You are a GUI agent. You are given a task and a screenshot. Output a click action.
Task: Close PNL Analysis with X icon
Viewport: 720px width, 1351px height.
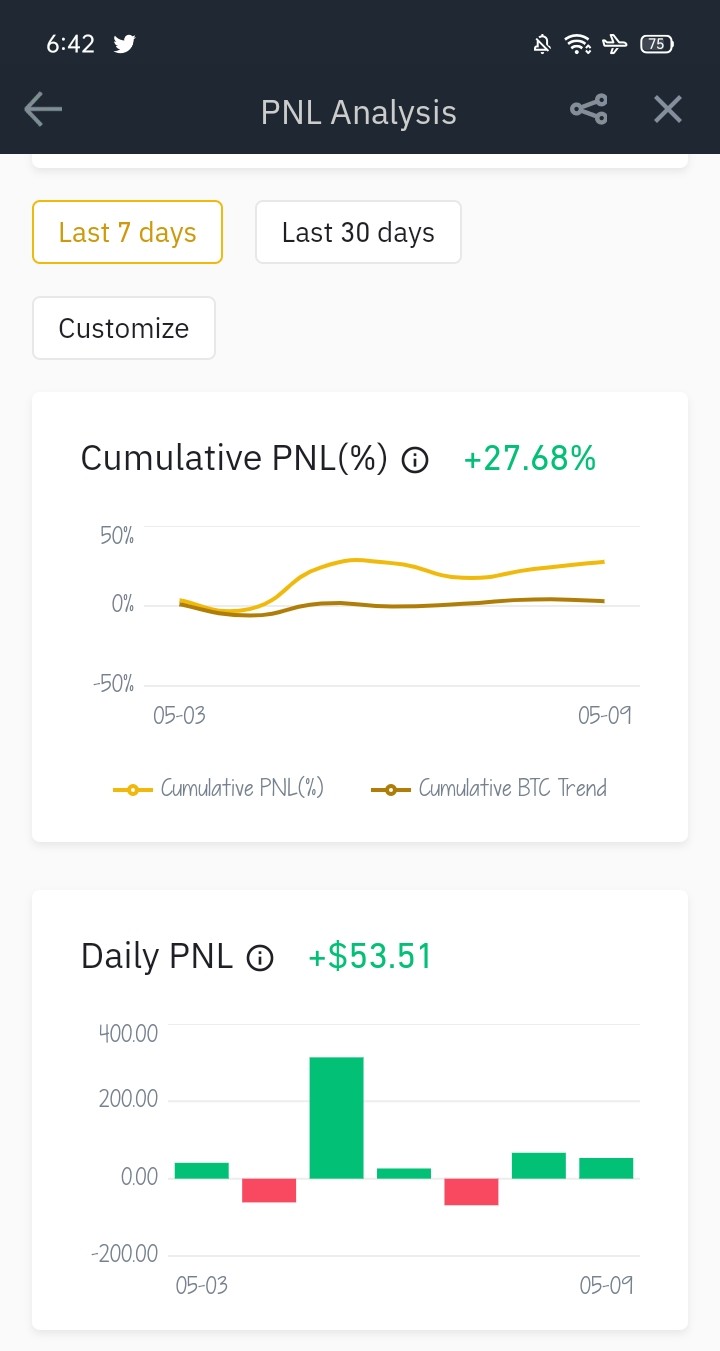pos(668,110)
